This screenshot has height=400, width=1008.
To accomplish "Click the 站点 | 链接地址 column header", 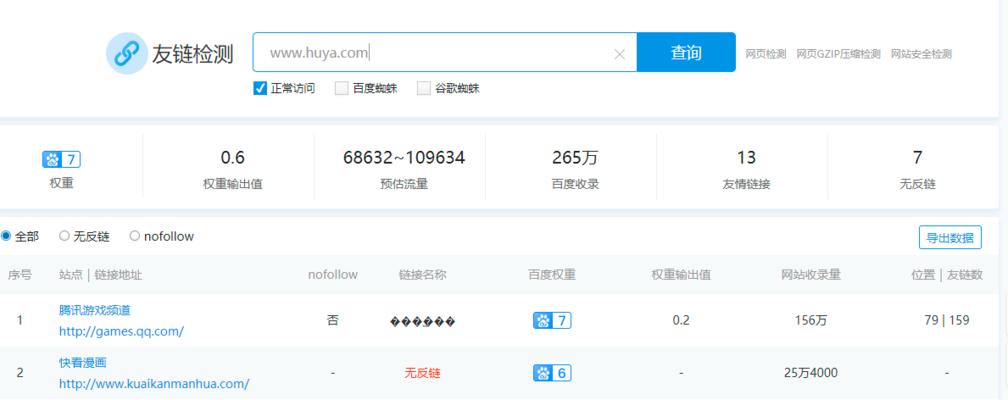I will [100, 275].
